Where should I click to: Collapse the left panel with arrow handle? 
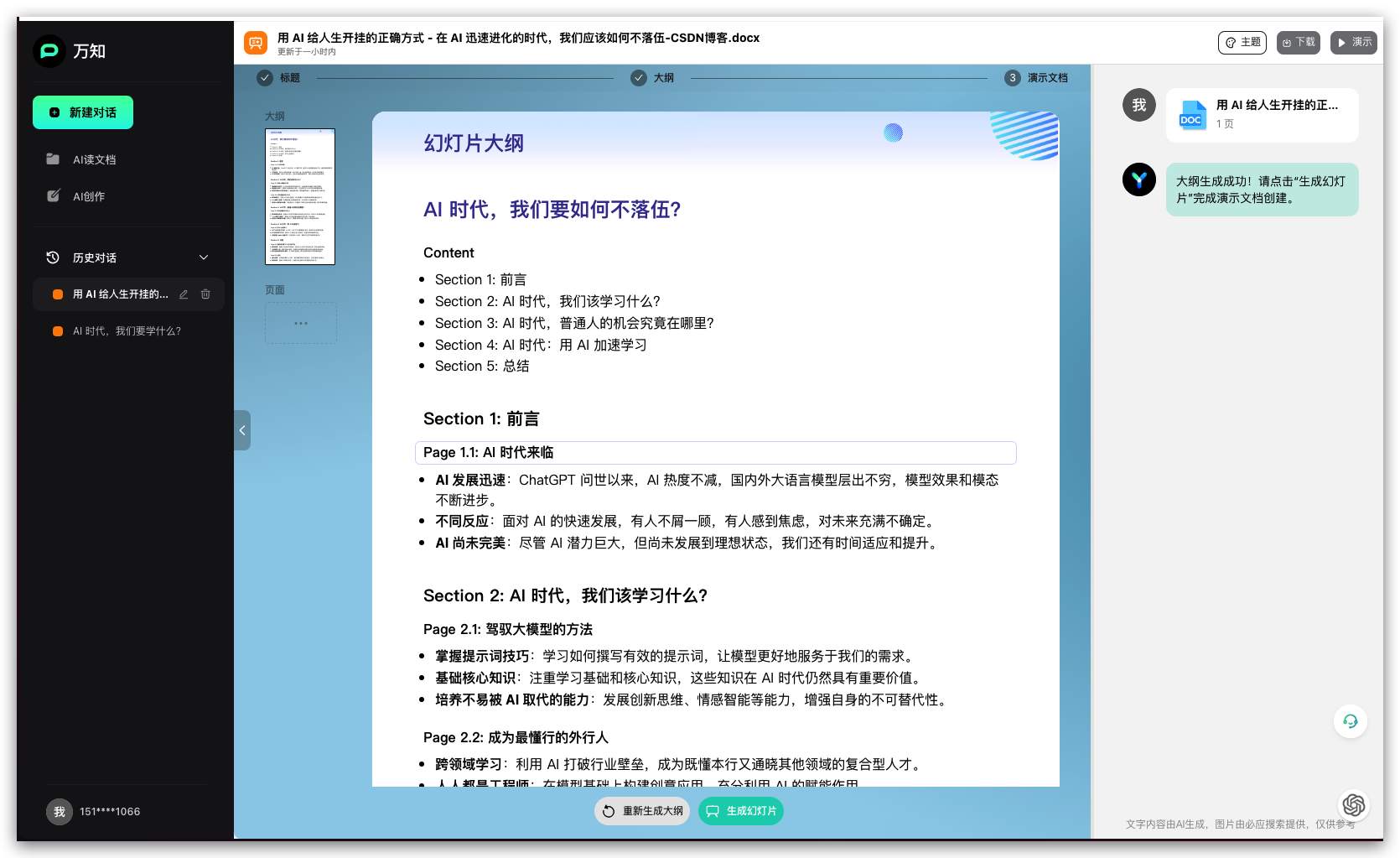pos(242,430)
